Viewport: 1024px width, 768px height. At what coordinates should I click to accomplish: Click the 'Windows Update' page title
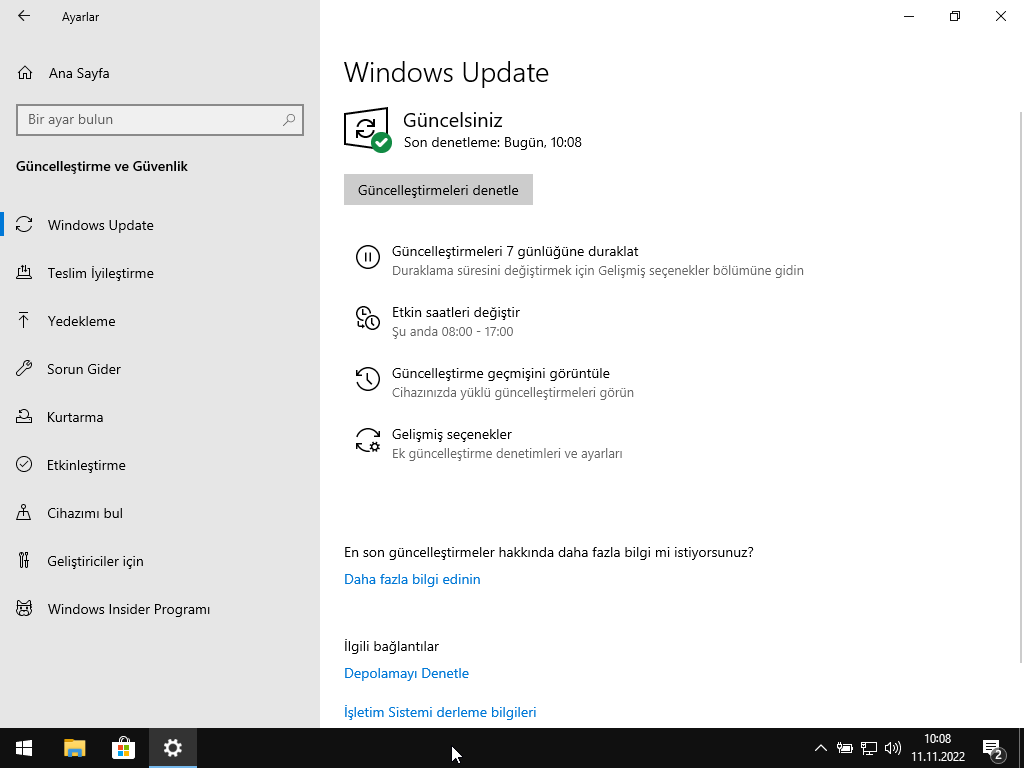[x=446, y=72]
